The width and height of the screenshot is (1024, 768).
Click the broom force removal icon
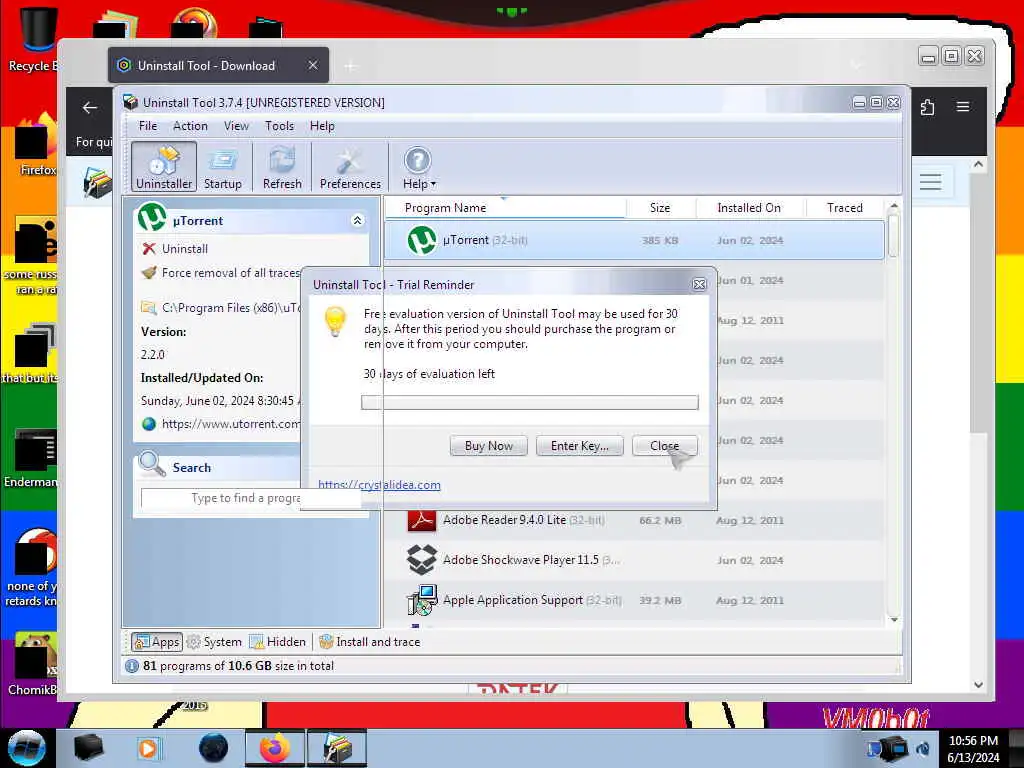pyautogui.click(x=149, y=273)
